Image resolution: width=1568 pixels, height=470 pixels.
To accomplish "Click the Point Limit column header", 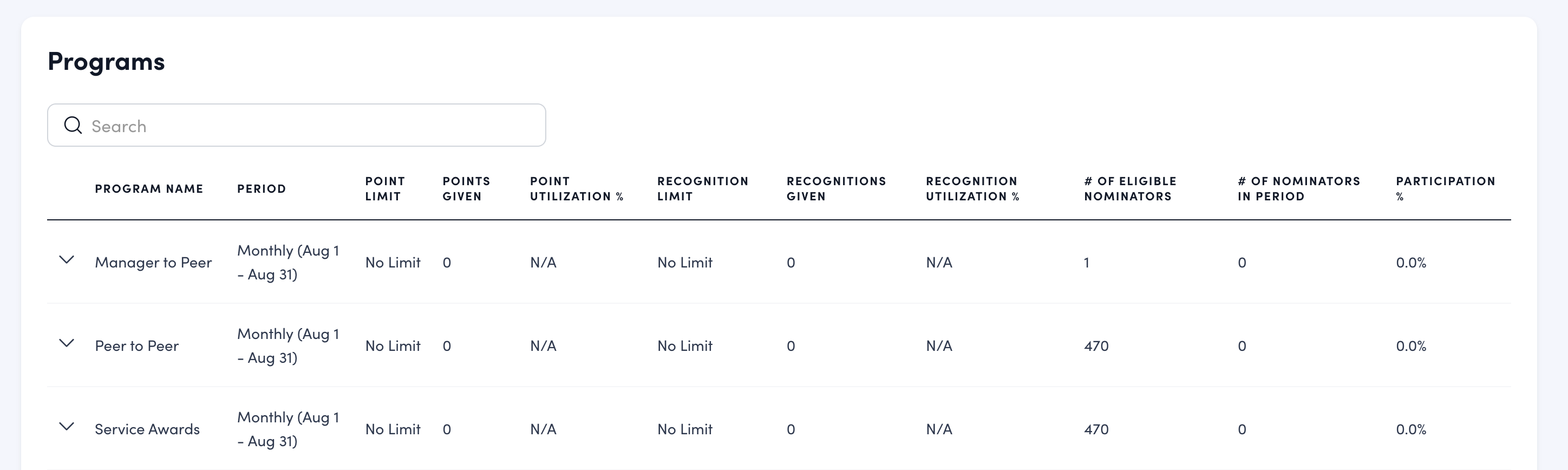I will tap(385, 189).
